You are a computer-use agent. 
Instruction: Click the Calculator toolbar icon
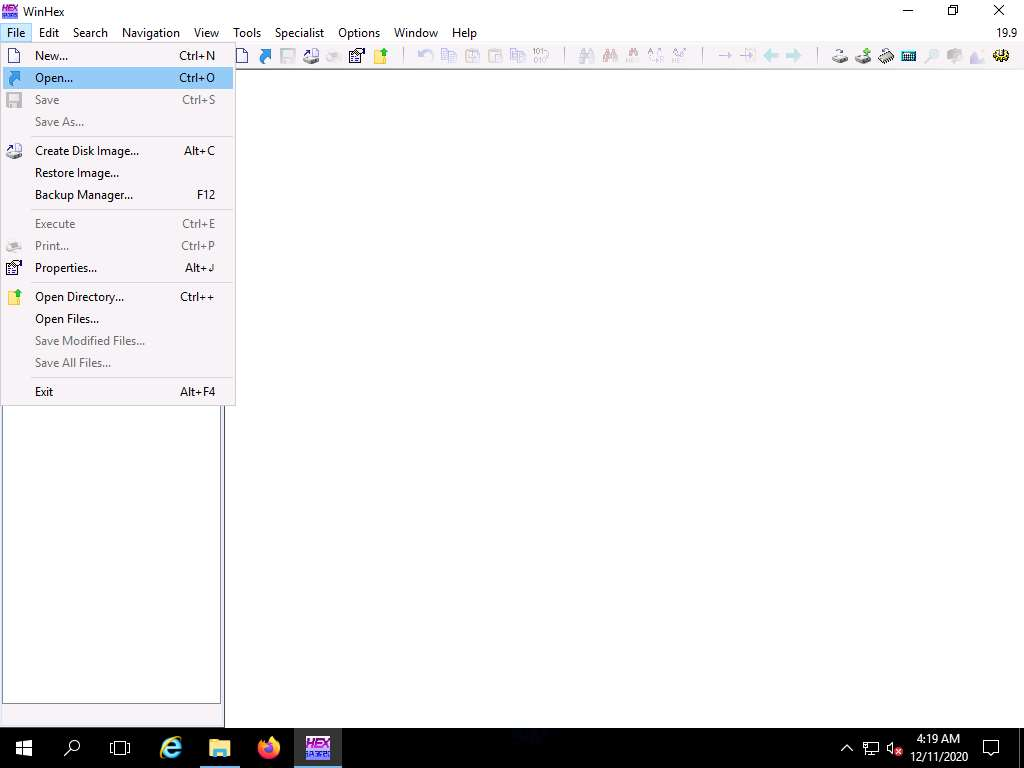(908, 56)
